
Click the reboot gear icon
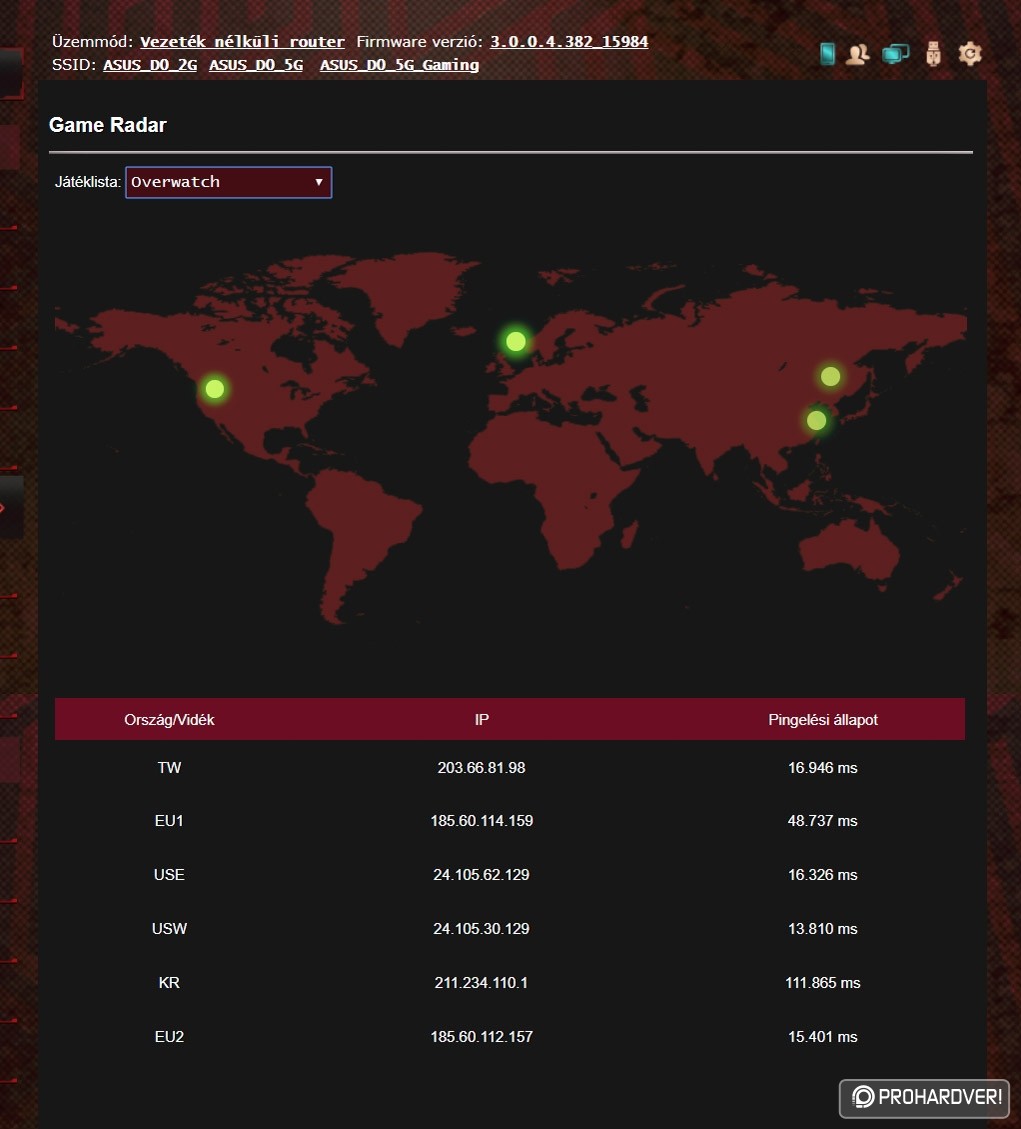click(970, 54)
